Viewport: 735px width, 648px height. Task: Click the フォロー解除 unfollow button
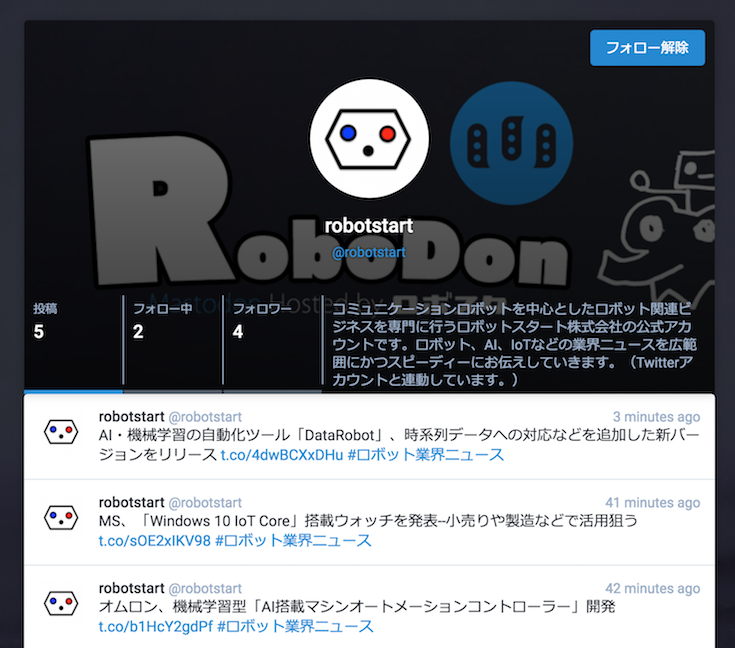point(647,48)
